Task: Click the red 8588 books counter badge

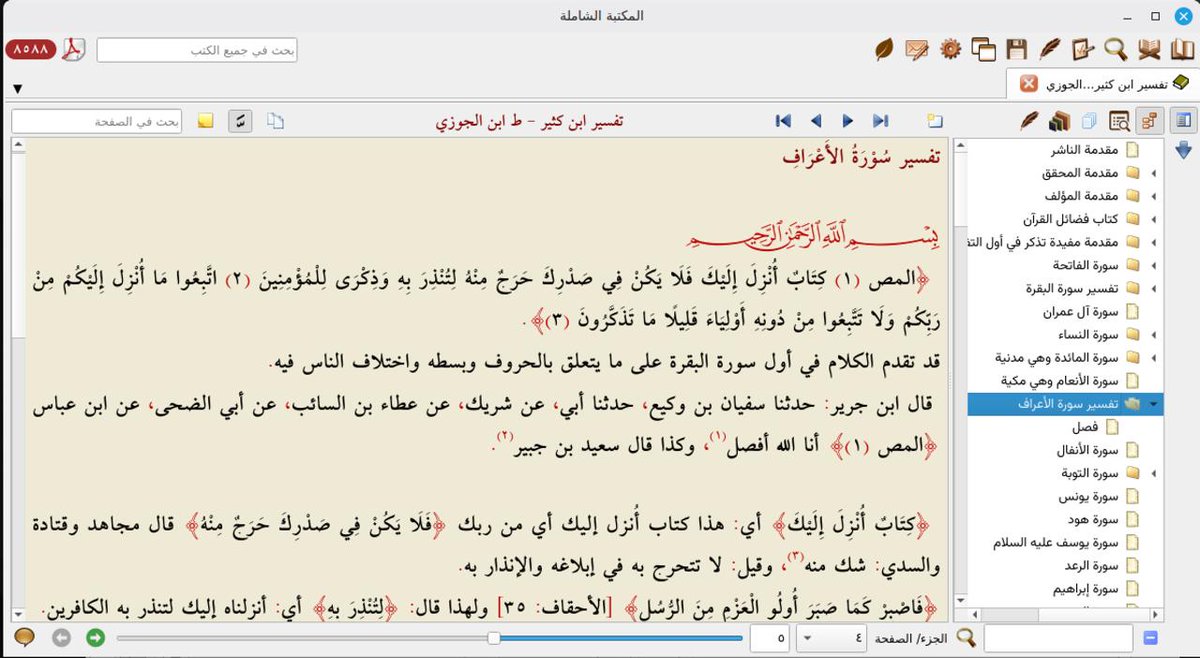Action: pos(32,49)
